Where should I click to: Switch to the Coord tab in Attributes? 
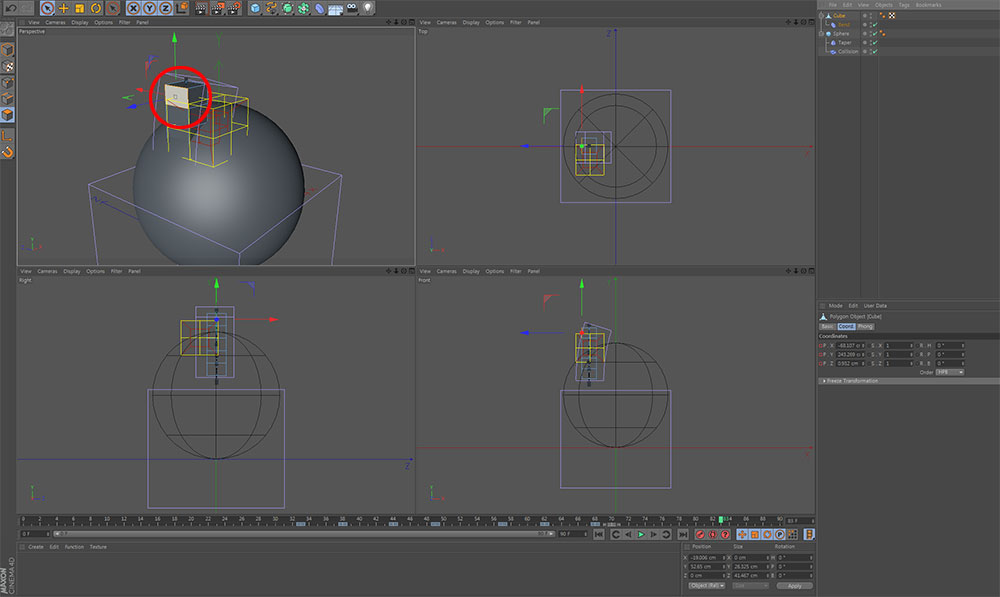(846, 326)
